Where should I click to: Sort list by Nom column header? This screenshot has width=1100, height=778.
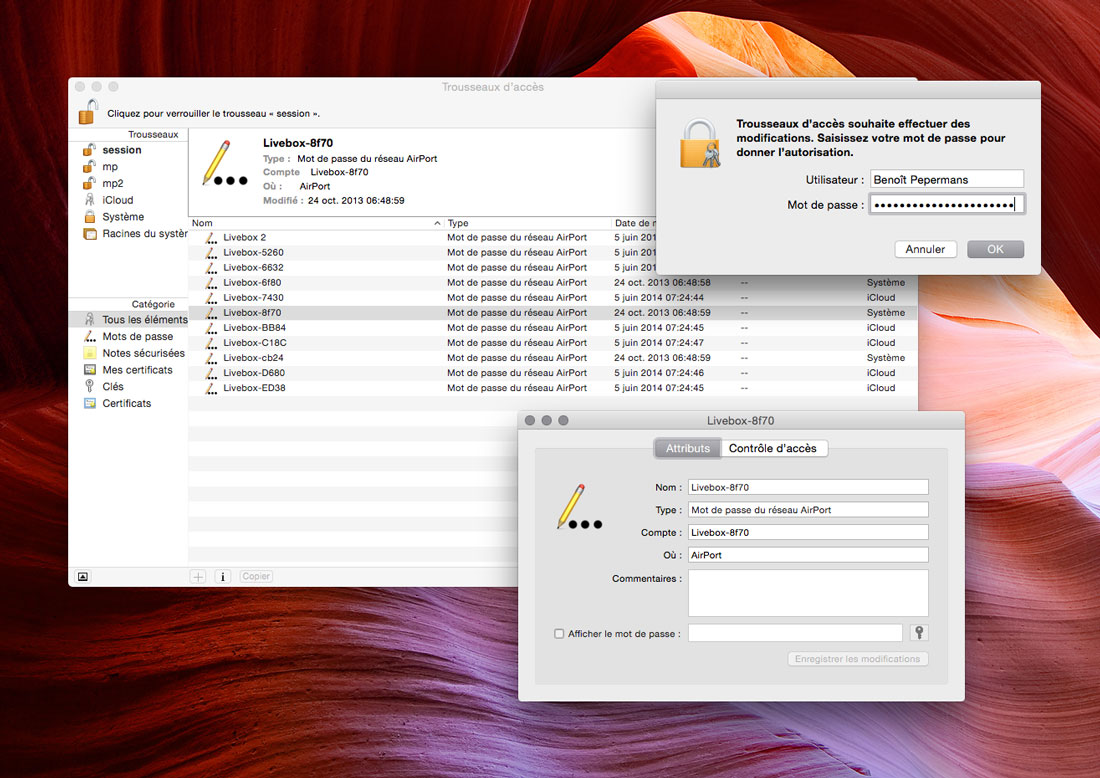click(x=316, y=223)
